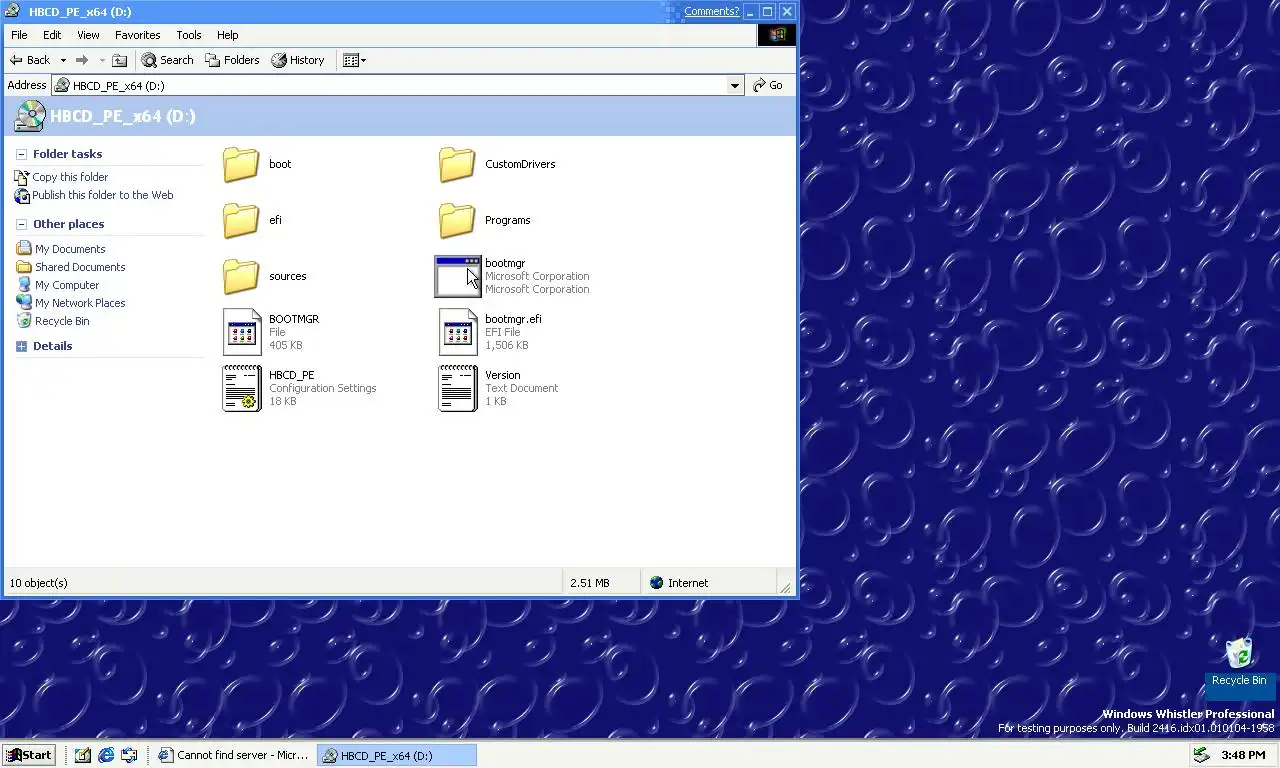This screenshot has height=768, width=1280.
Task: Go to Recycle Bin in Other places
Action: (x=62, y=321)
